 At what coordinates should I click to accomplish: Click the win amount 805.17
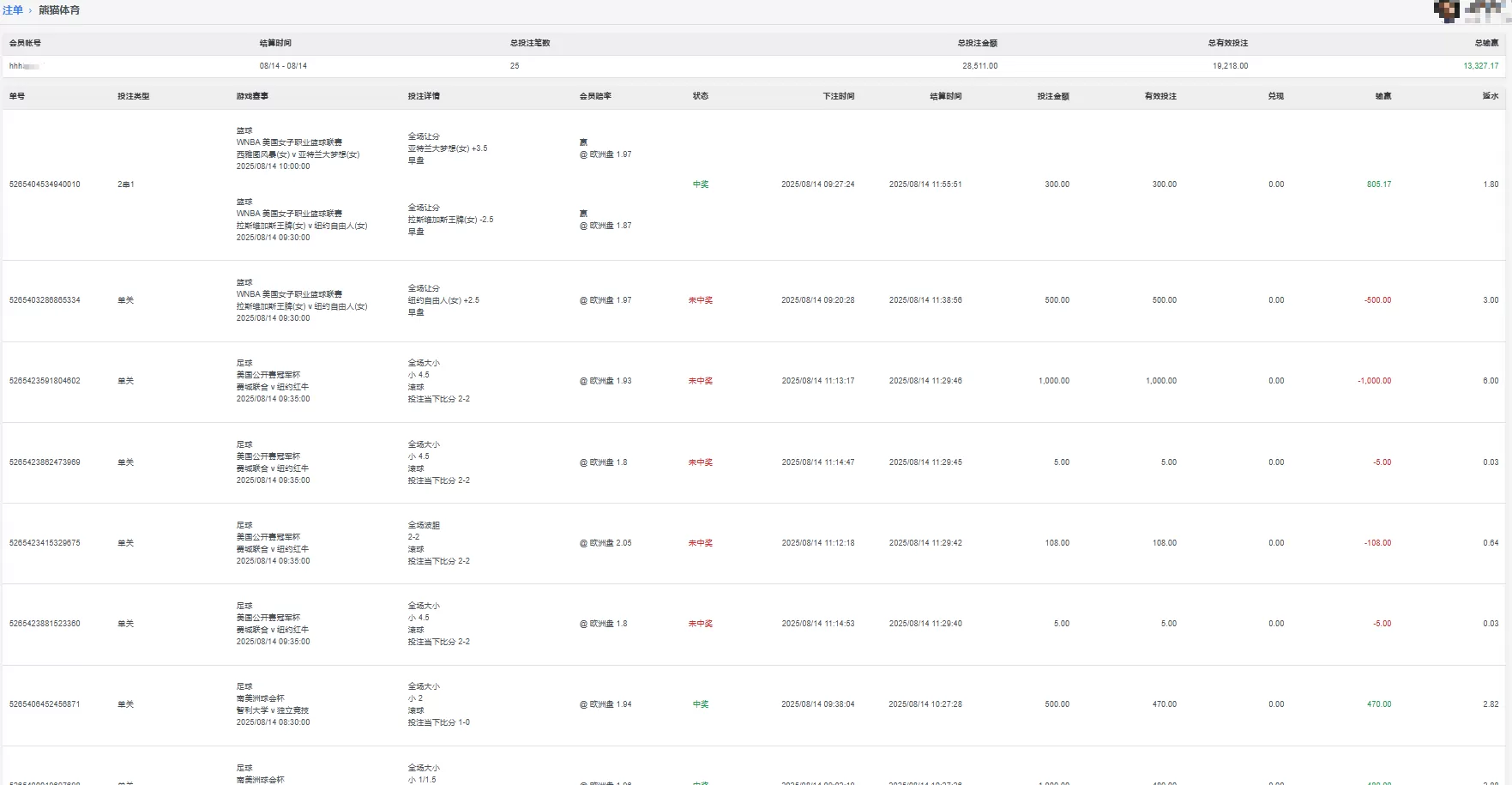click(1379, 184)
